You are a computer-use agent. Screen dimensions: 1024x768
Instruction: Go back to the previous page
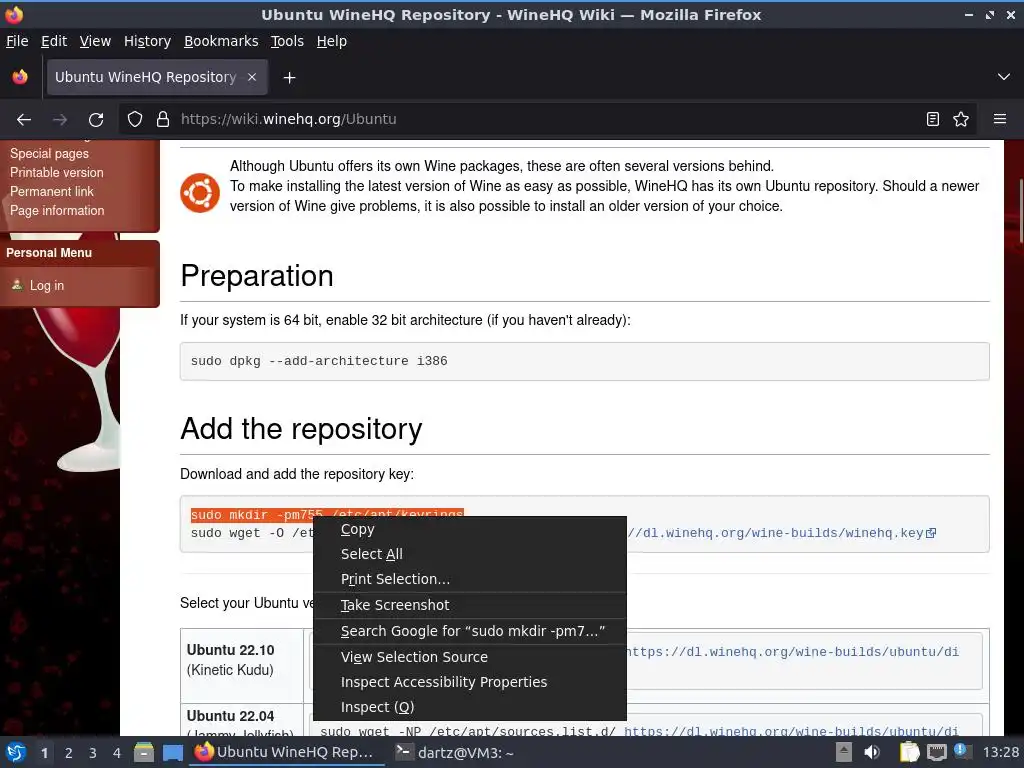coord(24,120)
